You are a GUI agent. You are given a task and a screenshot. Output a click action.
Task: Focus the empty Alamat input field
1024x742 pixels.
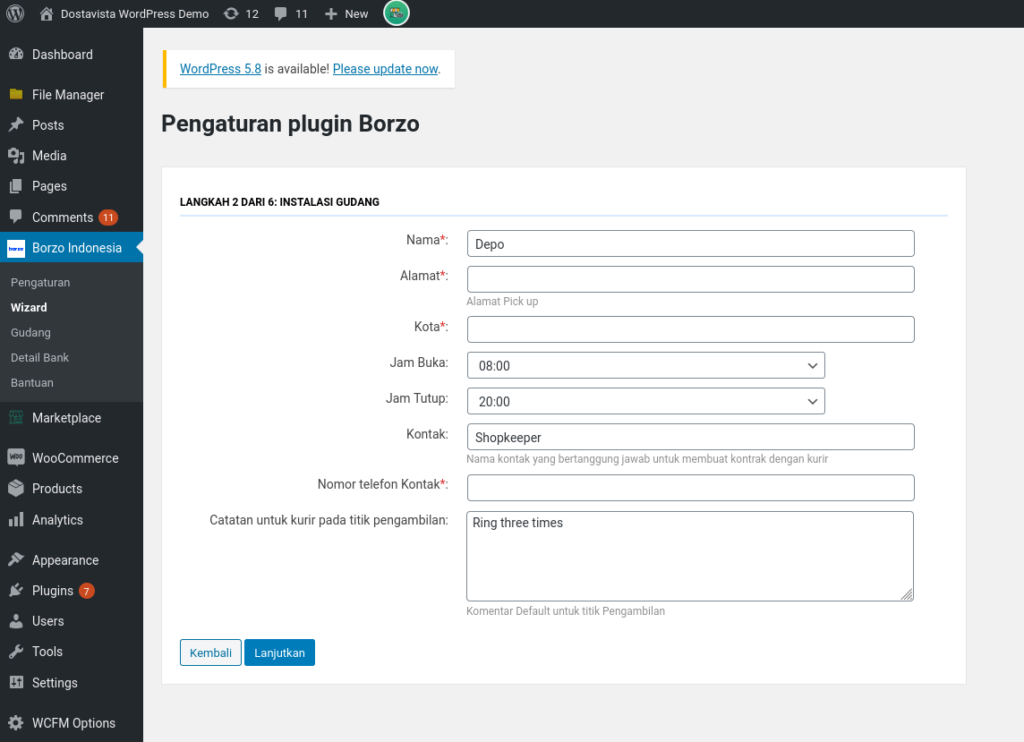tap(690, 279)
